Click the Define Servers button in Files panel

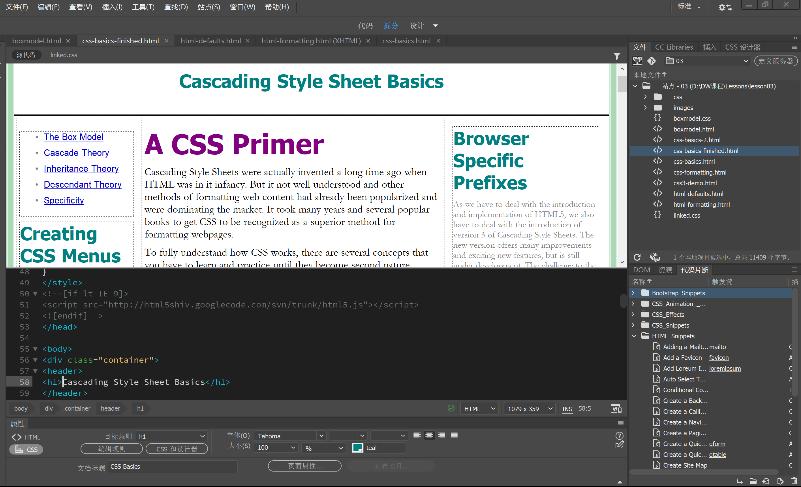775,61
